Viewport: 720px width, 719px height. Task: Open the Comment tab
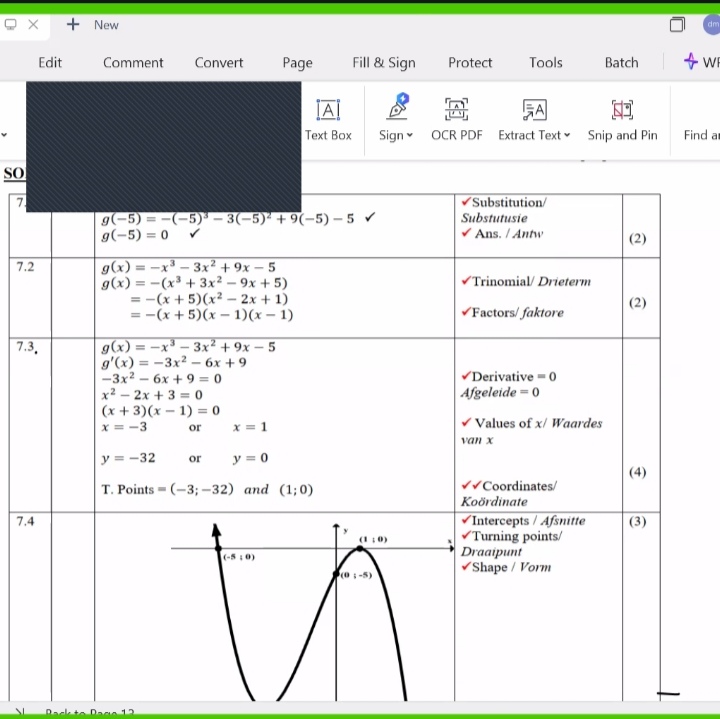[x=133, y=62]
